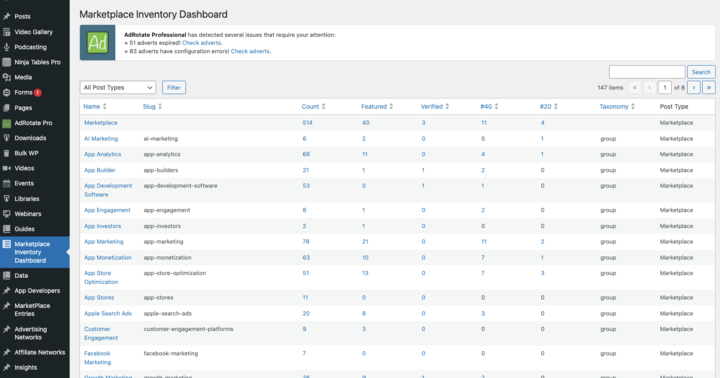Click the Insights pin icon
Image resolution: width=720 pixels, height=378 pixels.
6,367
